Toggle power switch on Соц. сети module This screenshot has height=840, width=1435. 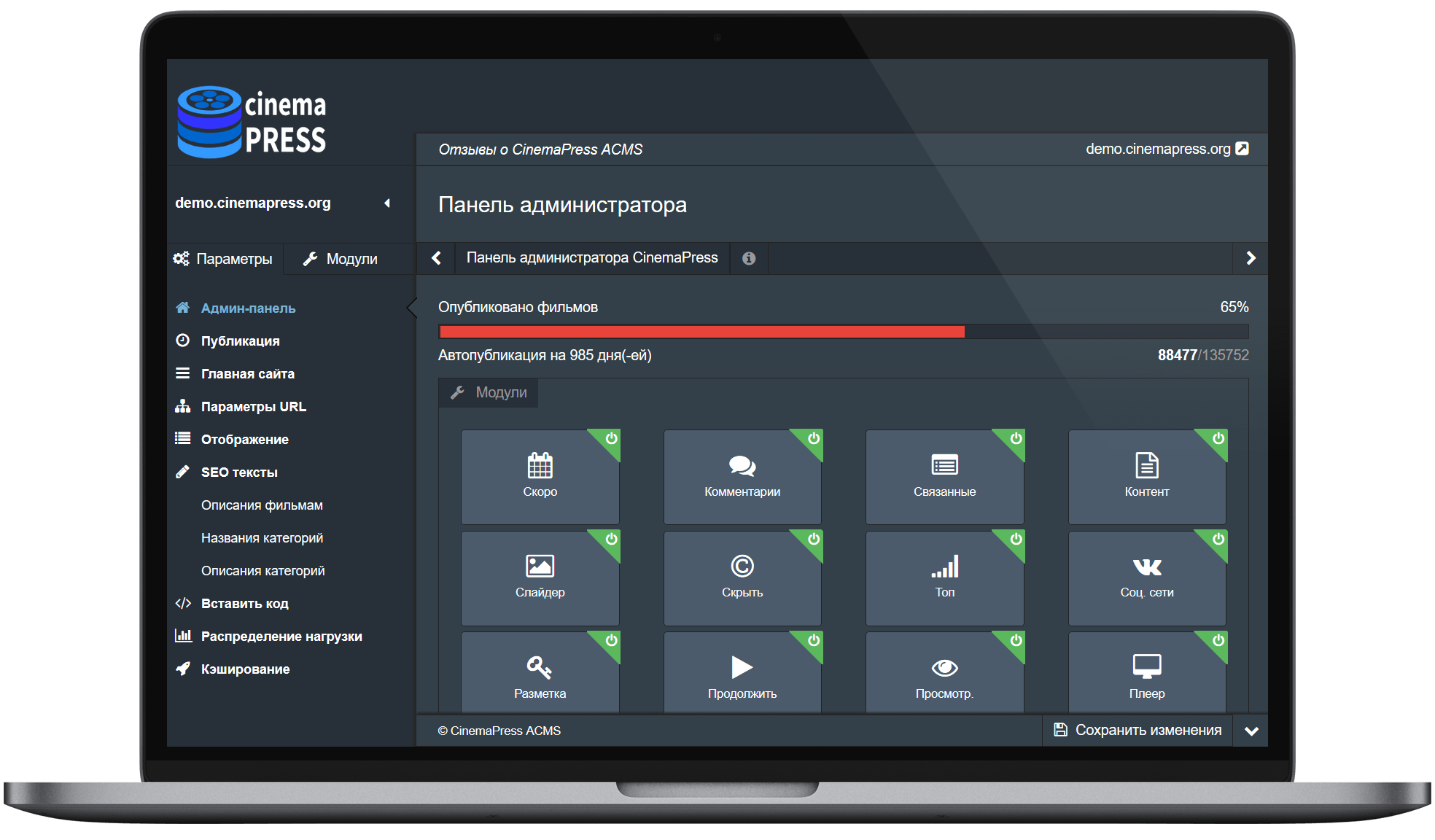[1218, 539]
